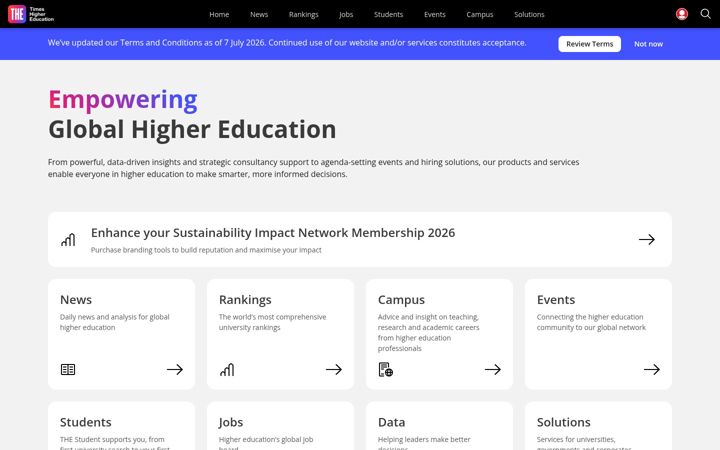Viewport: 720px width, 450px height.
Task: Click the Review Terms button
Action: tap(590, 44)
